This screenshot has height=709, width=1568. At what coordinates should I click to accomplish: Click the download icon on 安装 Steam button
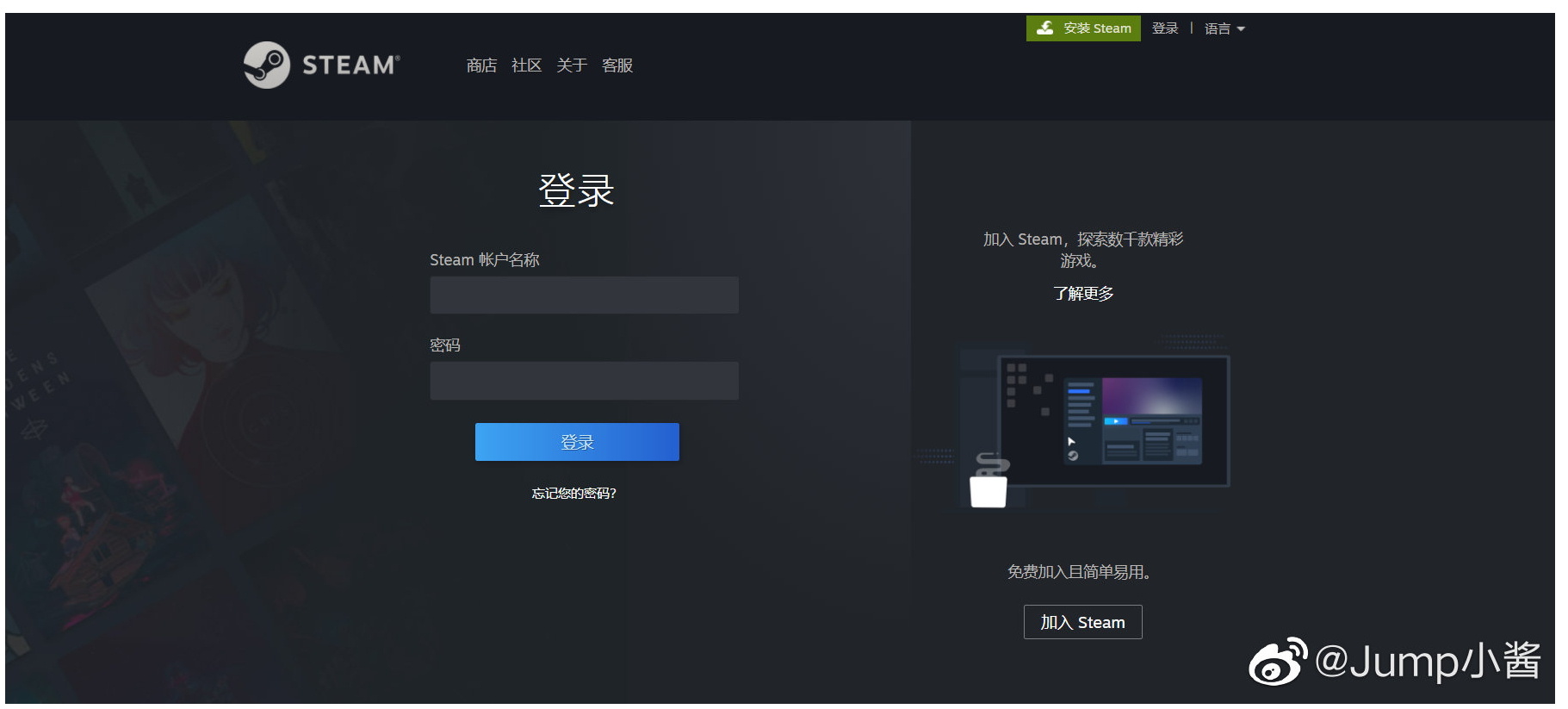coord(1044,28)
